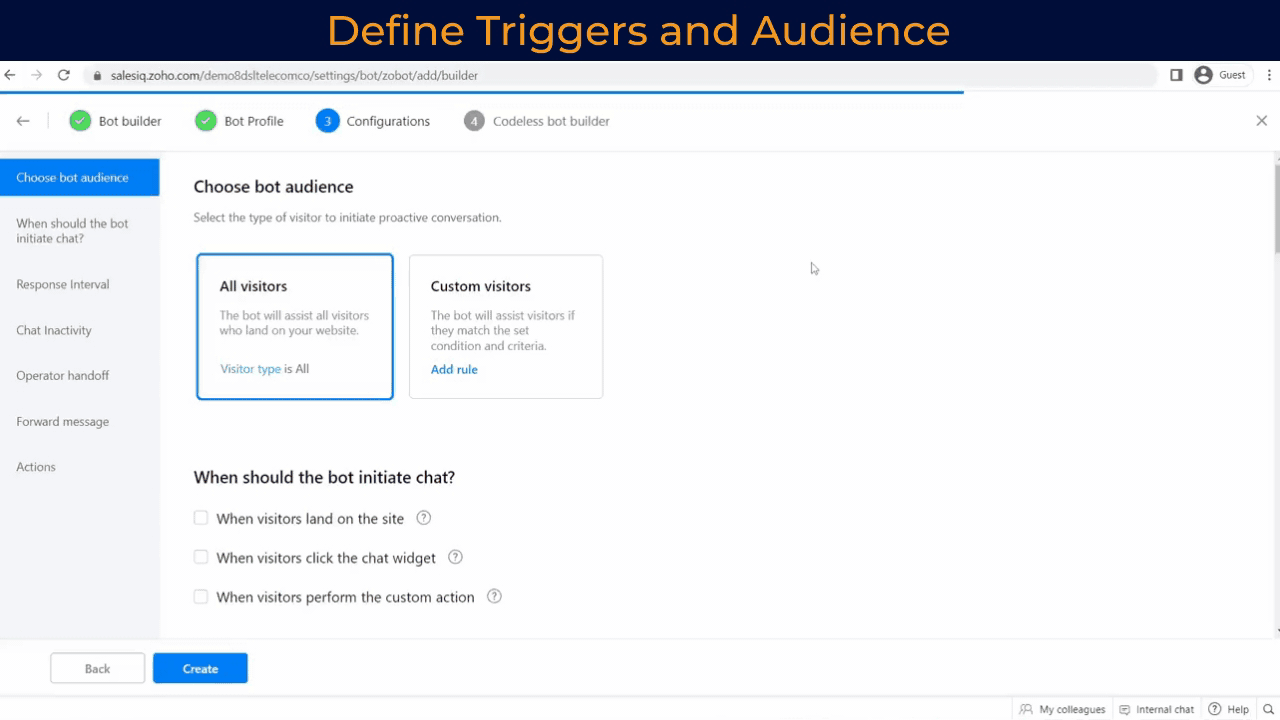
Task: Click the Add rule link under Custom visitors
Action: 454,369
